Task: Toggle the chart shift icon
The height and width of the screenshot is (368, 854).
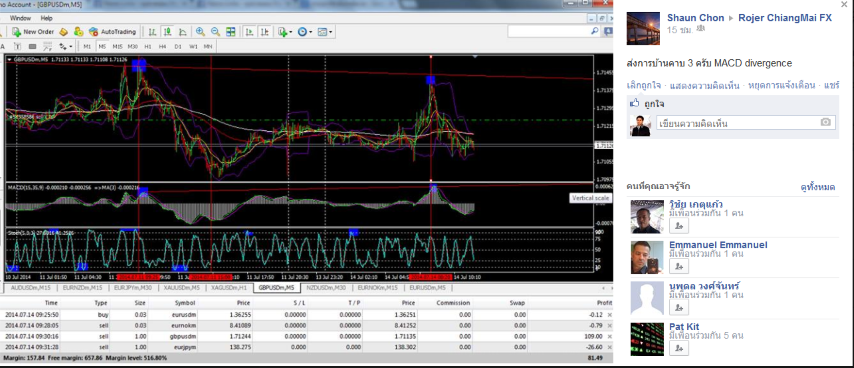Action: click(x=265, y=32)
